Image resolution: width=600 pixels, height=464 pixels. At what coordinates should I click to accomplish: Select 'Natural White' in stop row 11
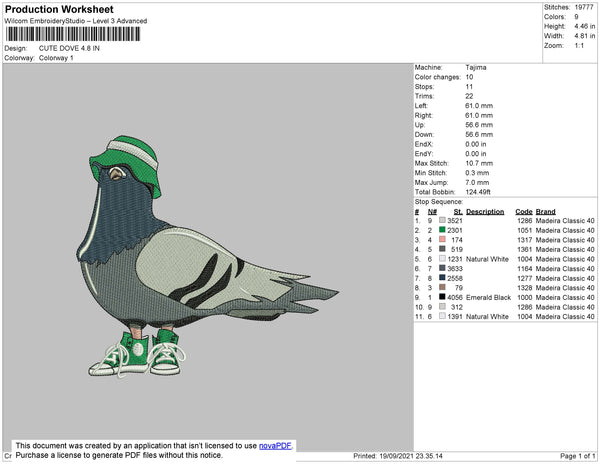coord(488,316)
